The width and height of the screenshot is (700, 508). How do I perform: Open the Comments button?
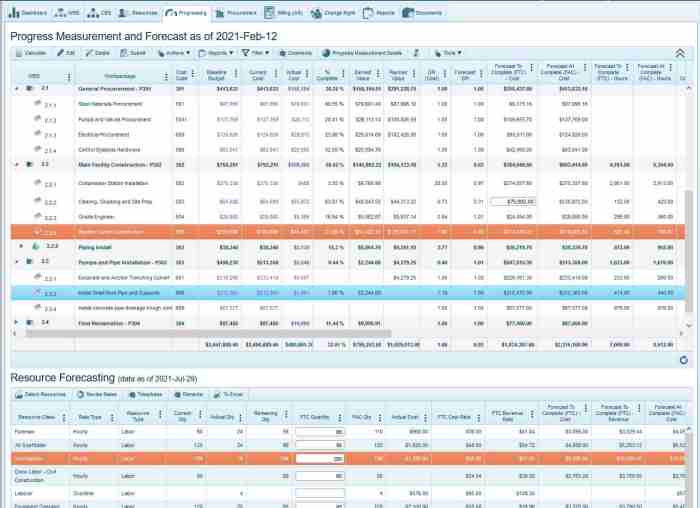pyautogui.click(x=295, y=53)
